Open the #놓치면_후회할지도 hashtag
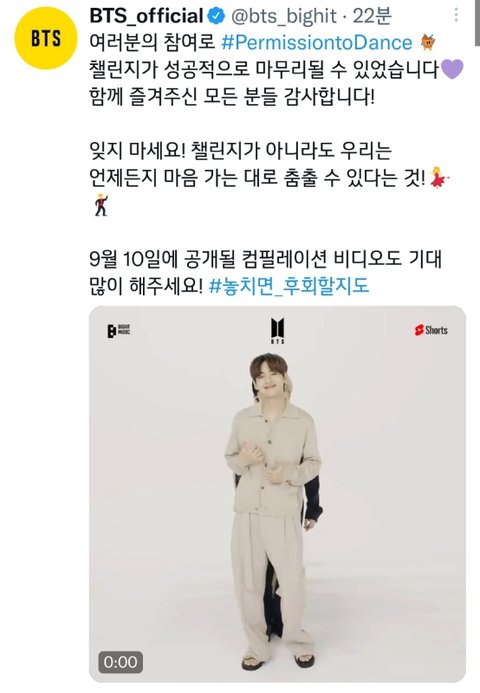 pos(289,285)
